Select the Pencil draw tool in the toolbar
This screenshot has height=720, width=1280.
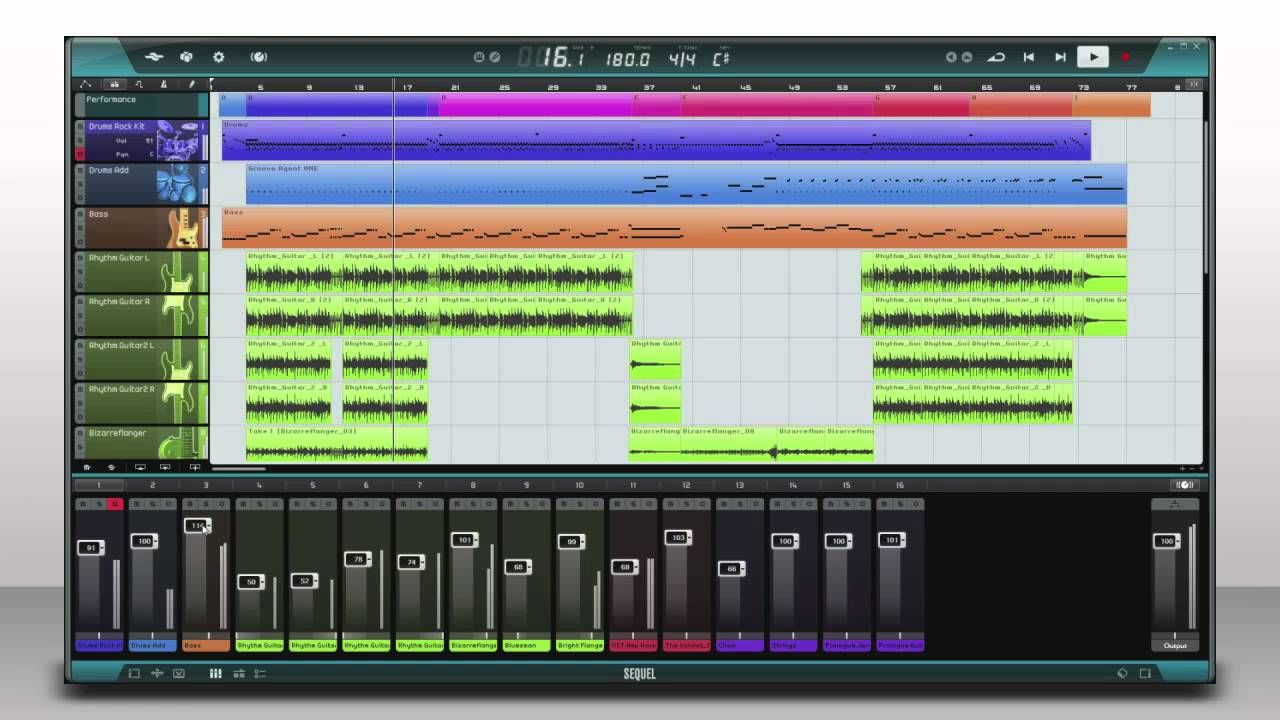pos(192,85)
